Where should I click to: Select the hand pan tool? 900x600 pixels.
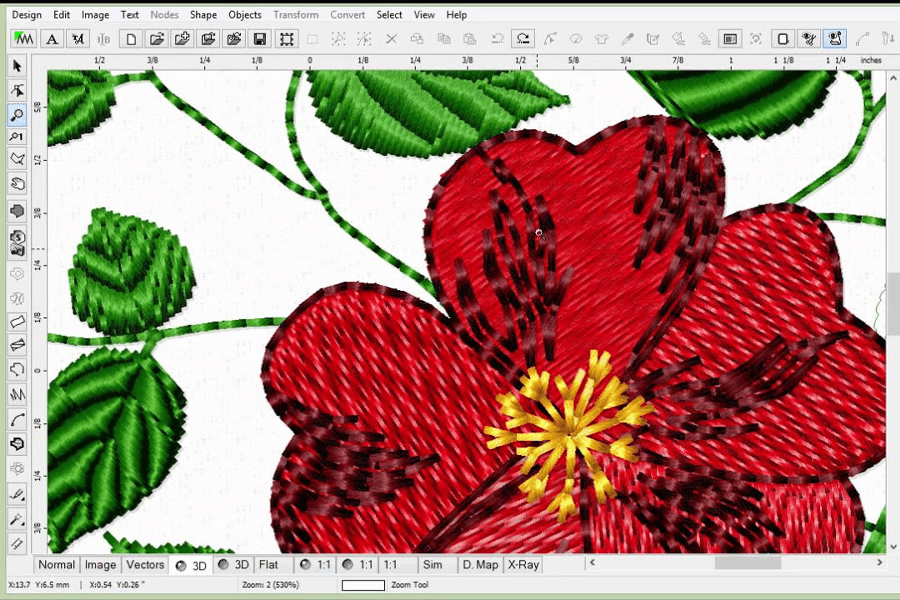click(17, 184)
